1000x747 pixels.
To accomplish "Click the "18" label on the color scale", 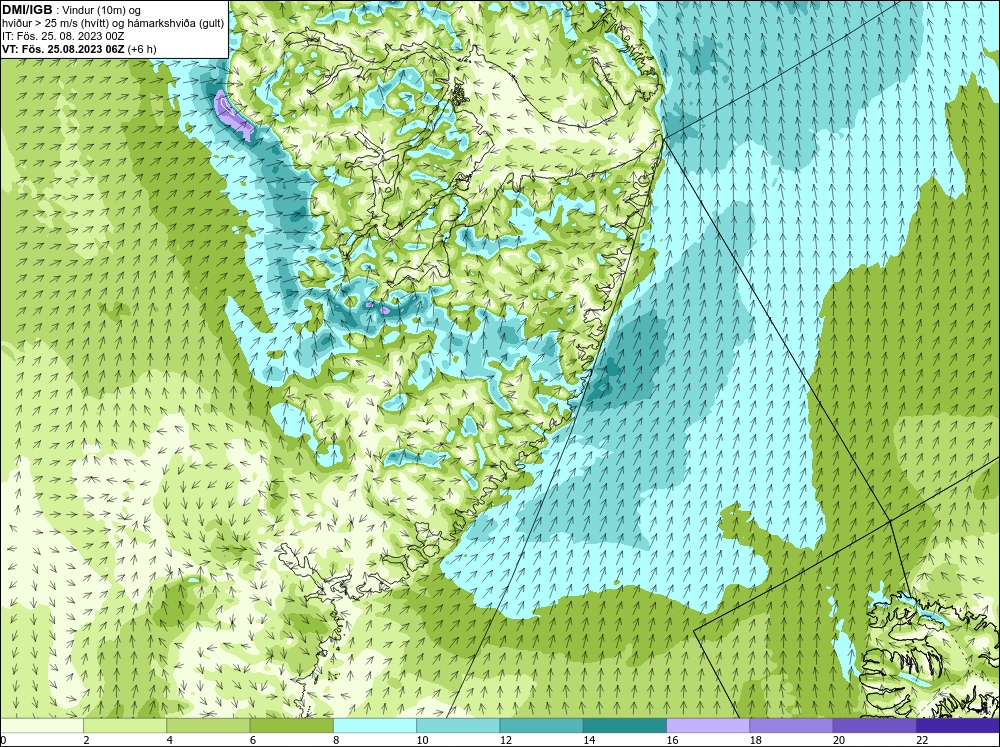I will click(x=755, y=740).
